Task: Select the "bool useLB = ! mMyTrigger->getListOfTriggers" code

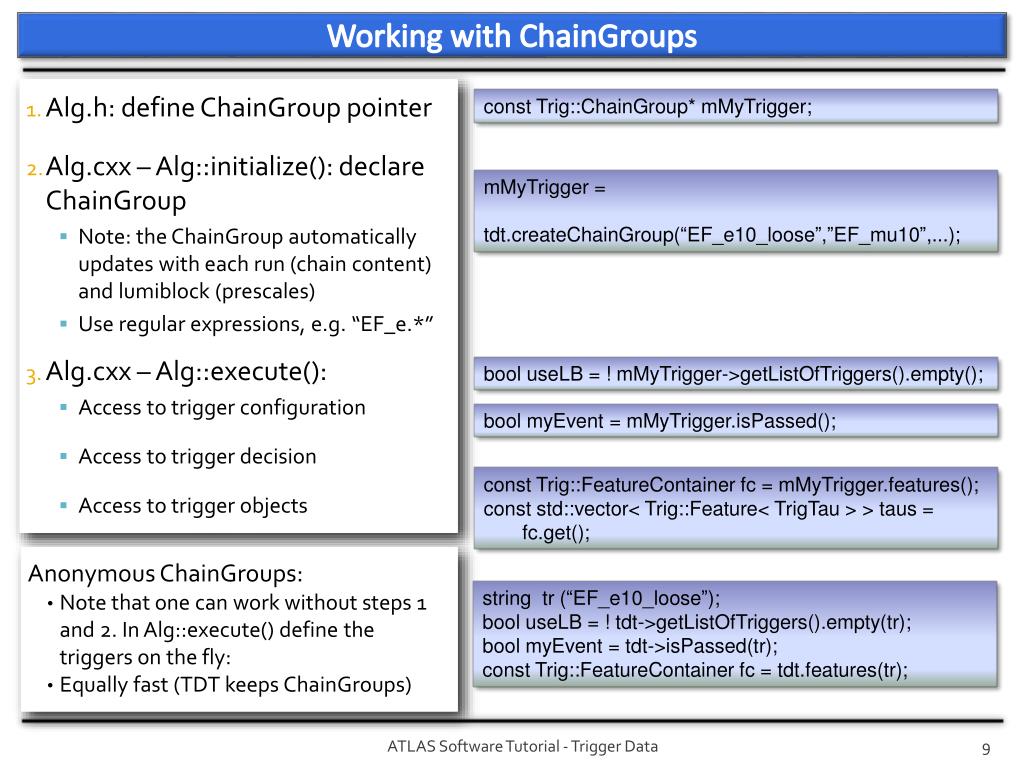Action: tap(733, 374)
